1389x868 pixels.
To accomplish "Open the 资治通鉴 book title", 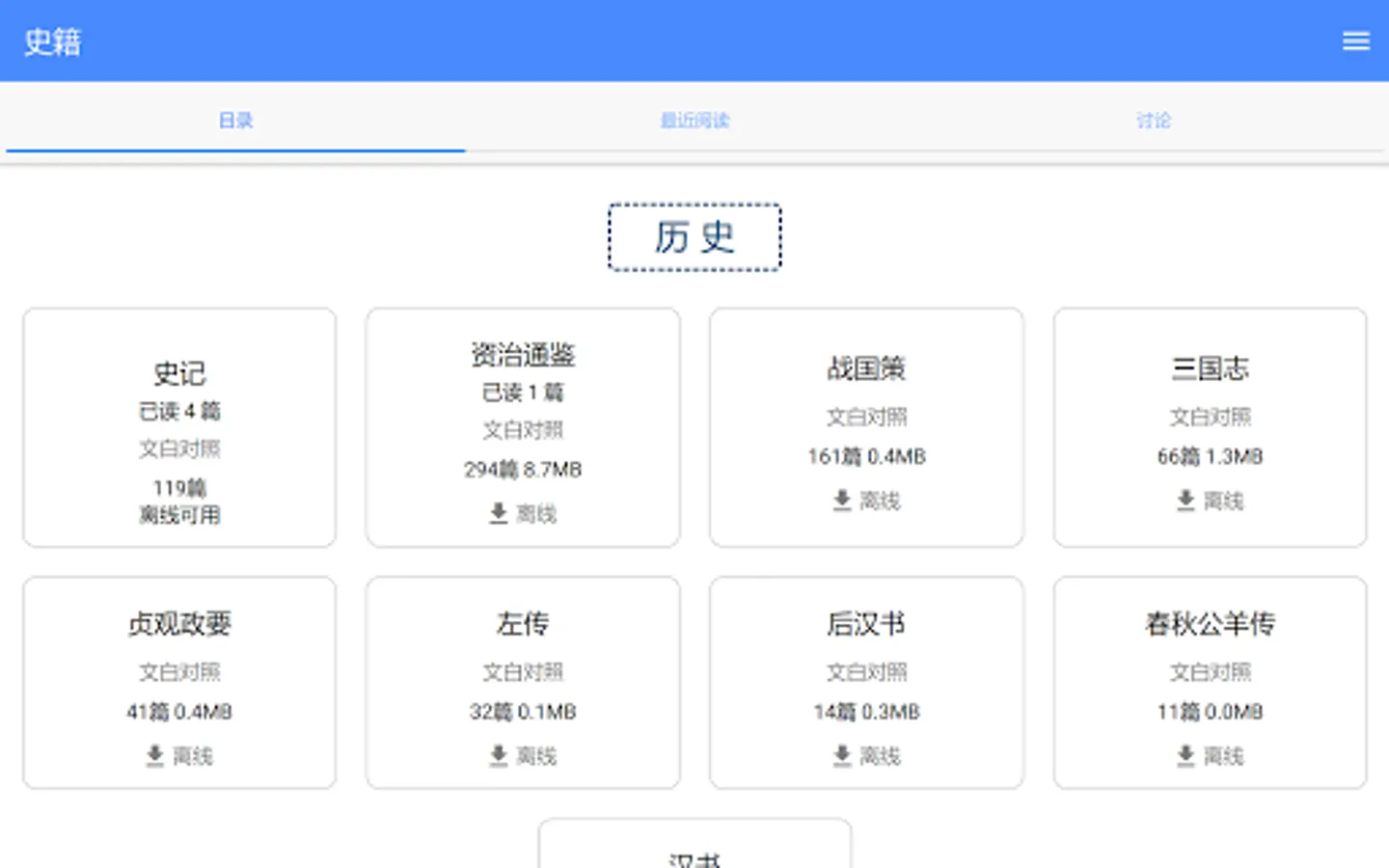I will point(523,355).
